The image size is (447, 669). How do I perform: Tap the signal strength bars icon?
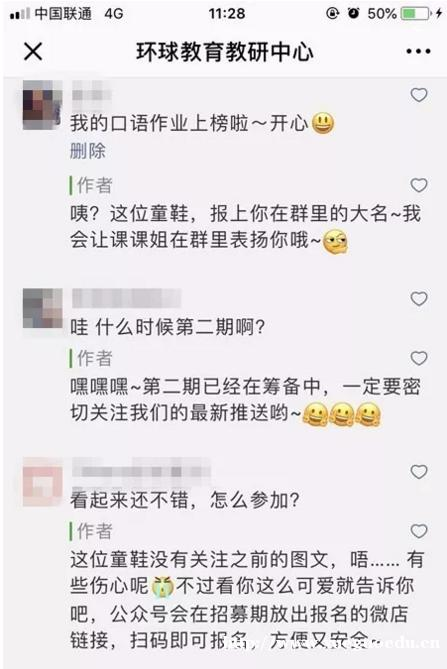pos(20,14)
